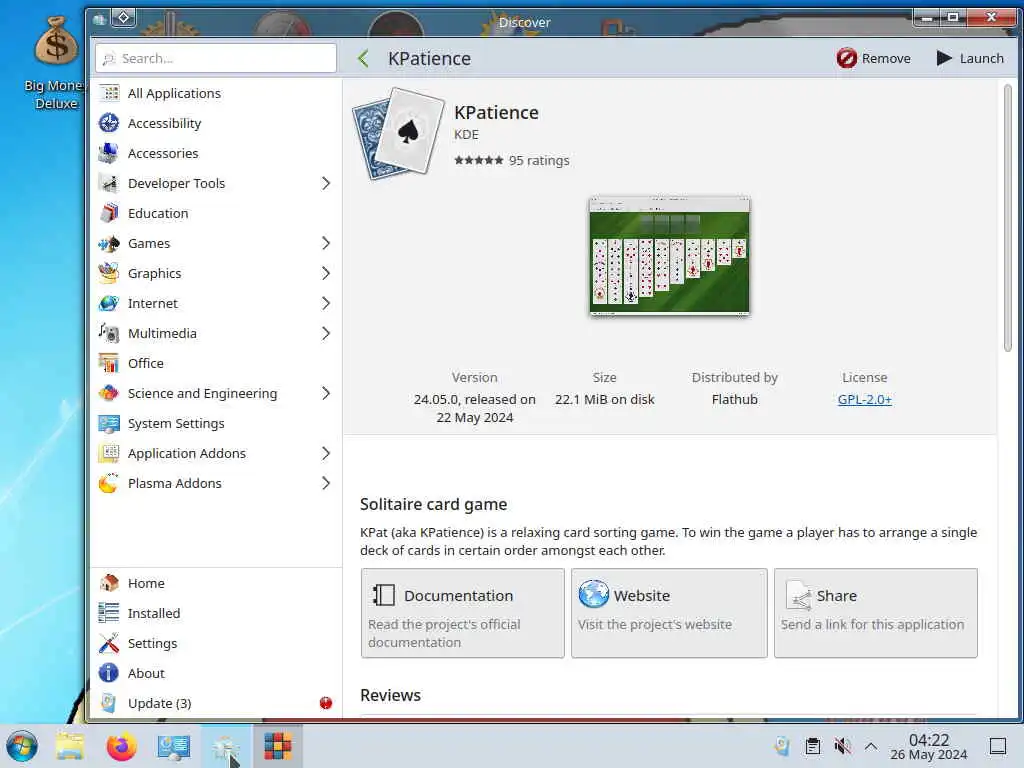Click the Search input field
Image resolution: width=1024 pixels, height=768 pixels.
216,58
